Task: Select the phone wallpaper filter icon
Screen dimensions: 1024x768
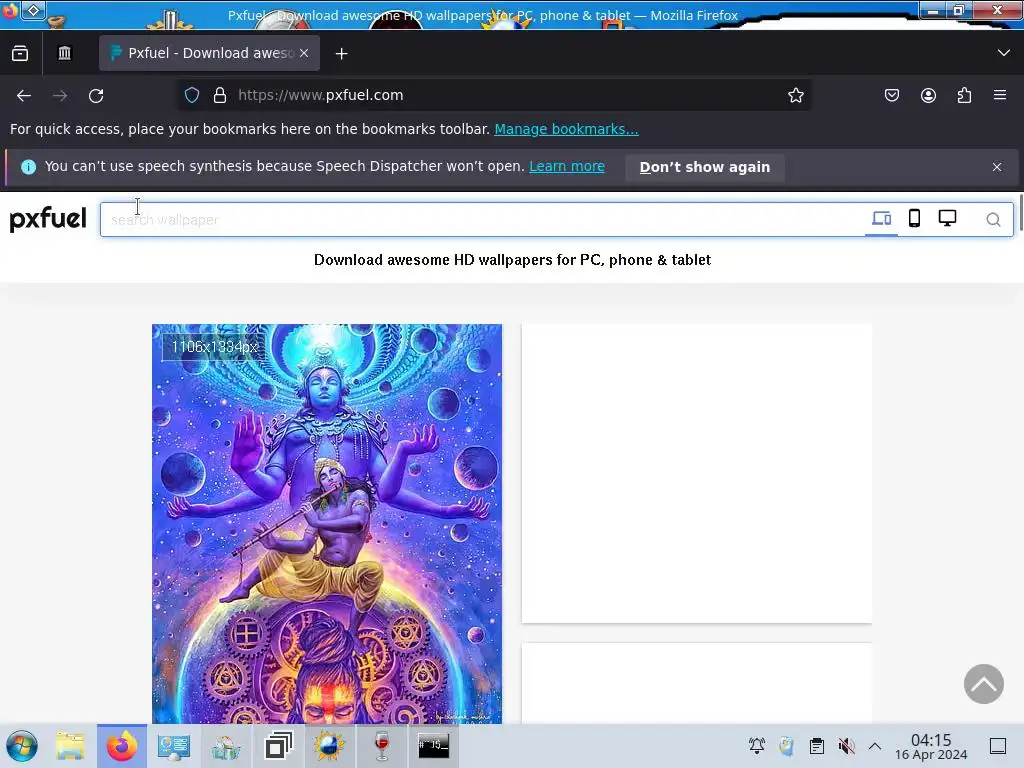Action: (x=914, y=218)
